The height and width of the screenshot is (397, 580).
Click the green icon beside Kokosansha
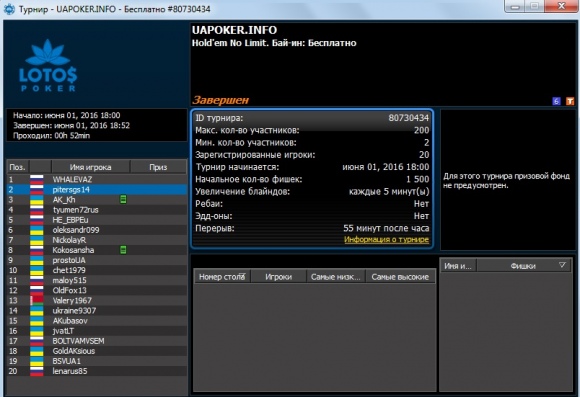point(123,250)
